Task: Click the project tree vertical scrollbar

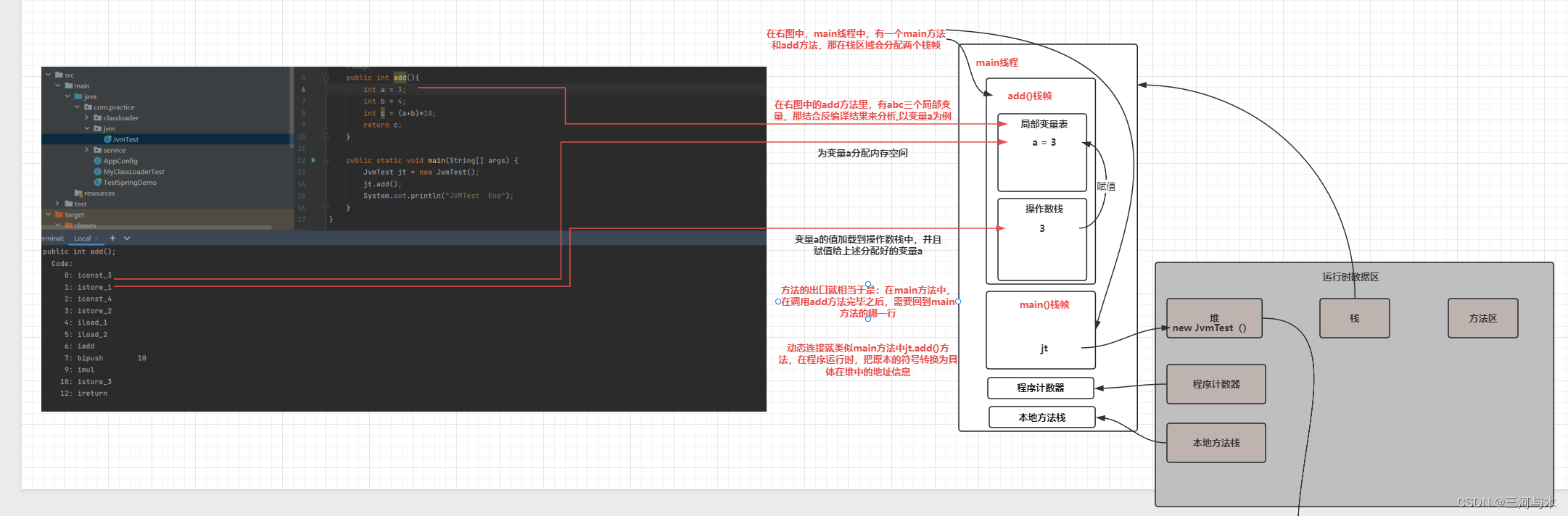Action: (292, 109)
